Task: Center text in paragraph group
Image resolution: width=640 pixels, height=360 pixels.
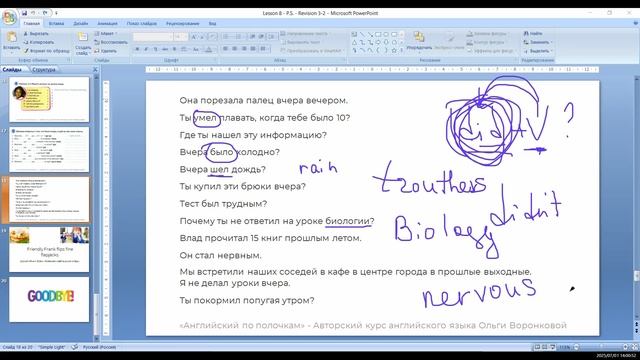Action: point(234,49)
